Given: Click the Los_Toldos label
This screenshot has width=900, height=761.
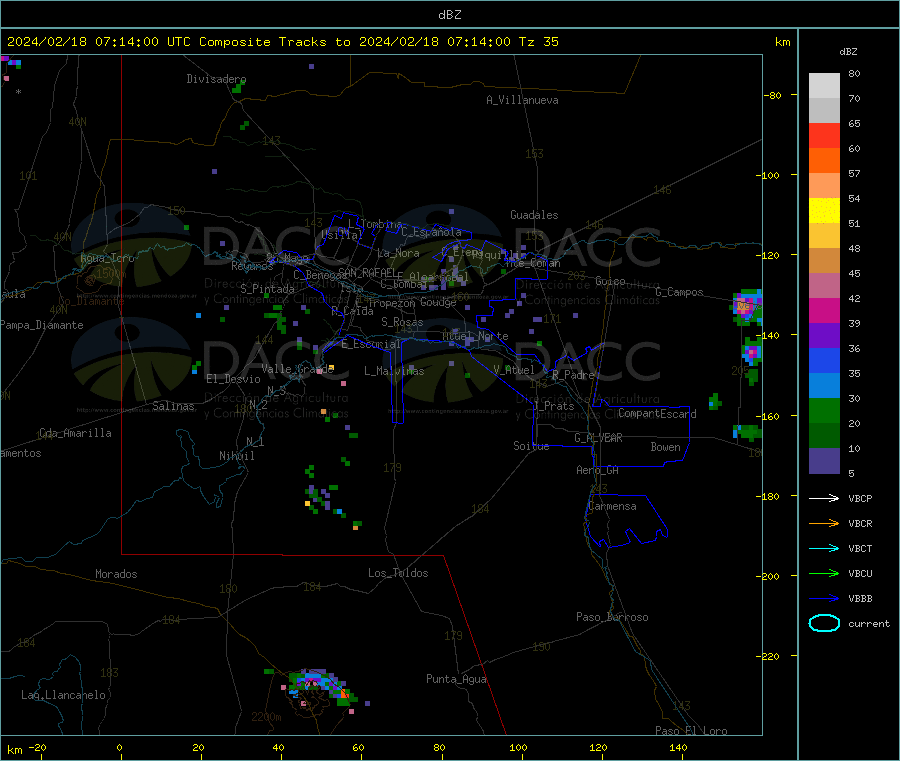Looking at the screenshot, I should (x=398, y=573).
